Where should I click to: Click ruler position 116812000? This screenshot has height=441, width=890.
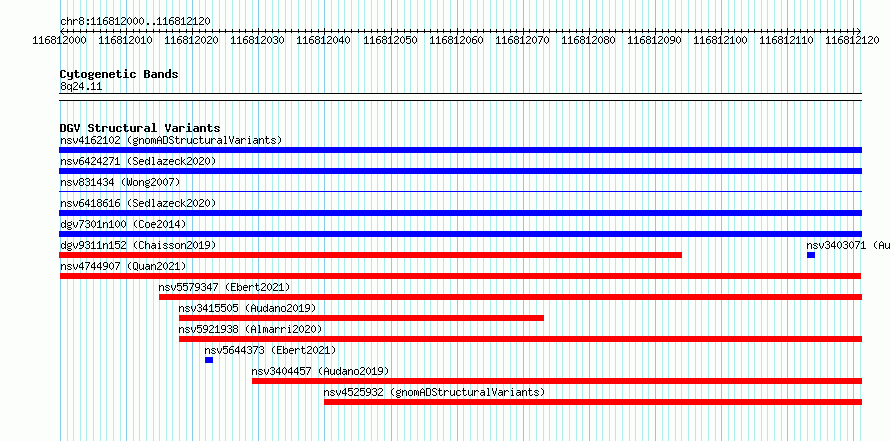coord(60,40)
